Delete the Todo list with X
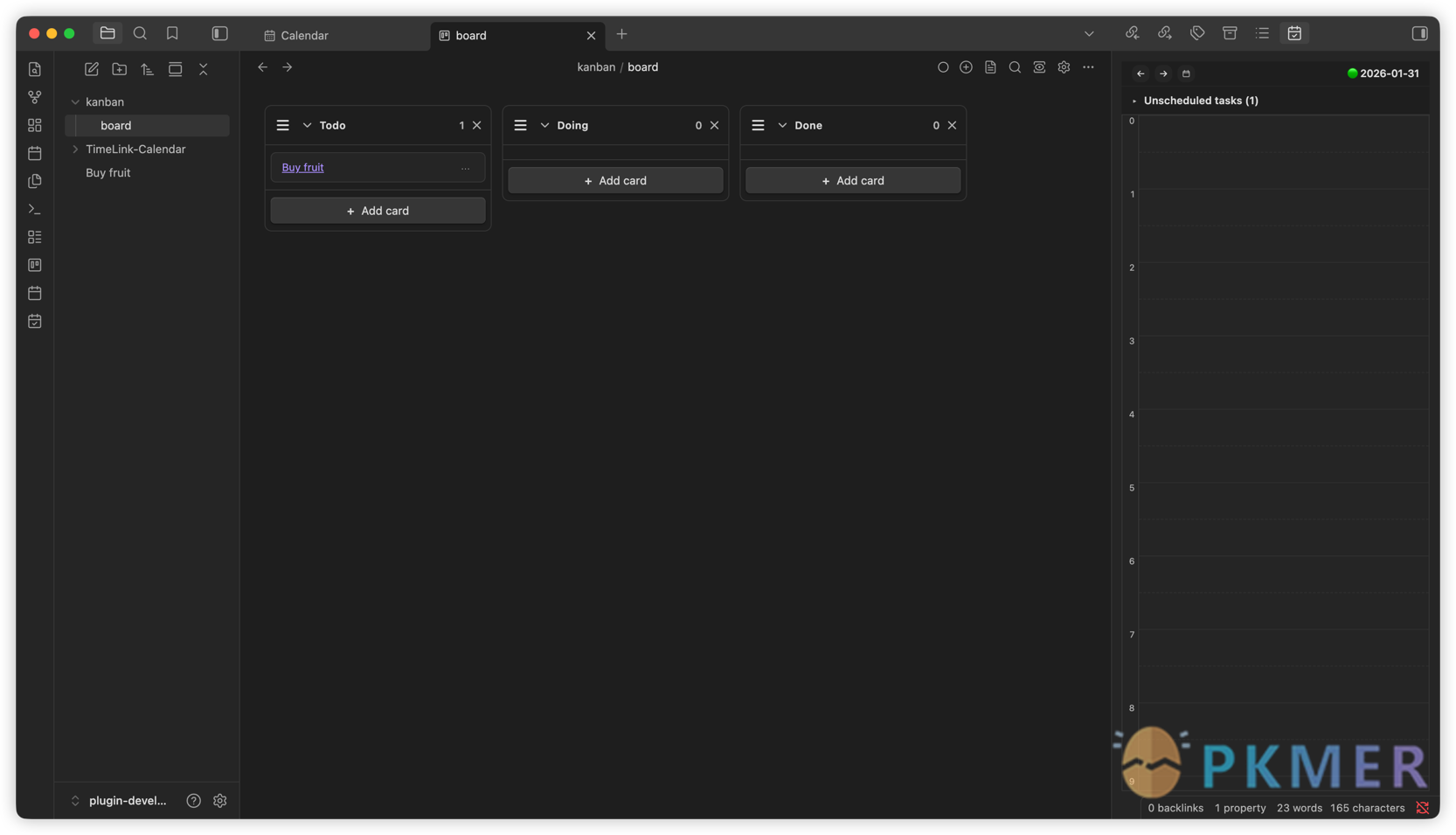This screenshot has height=835, width=1456. [477, 125]
